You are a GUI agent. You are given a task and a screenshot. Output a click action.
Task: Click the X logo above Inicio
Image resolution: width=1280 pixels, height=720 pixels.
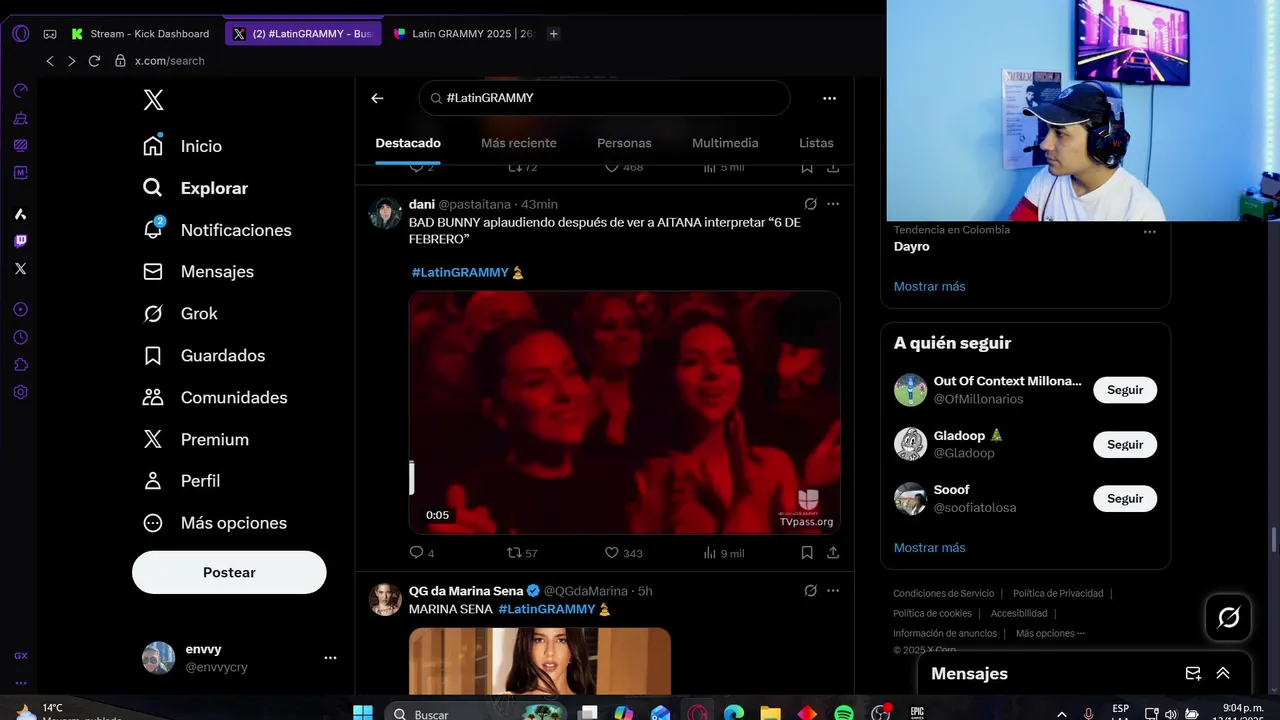[x=153, y=100]
